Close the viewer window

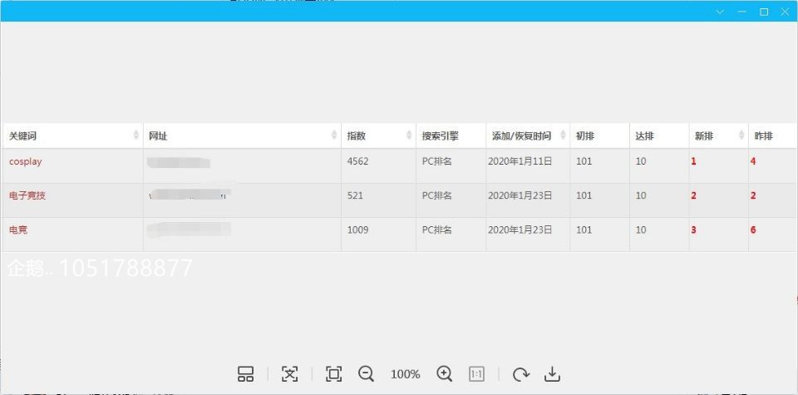point(785,12)
